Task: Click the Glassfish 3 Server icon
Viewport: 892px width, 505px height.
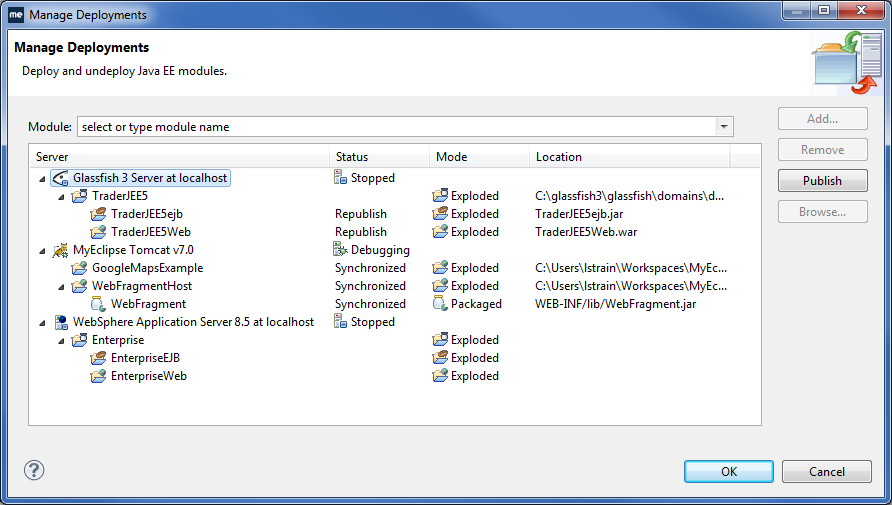Action: coord(60,178)
